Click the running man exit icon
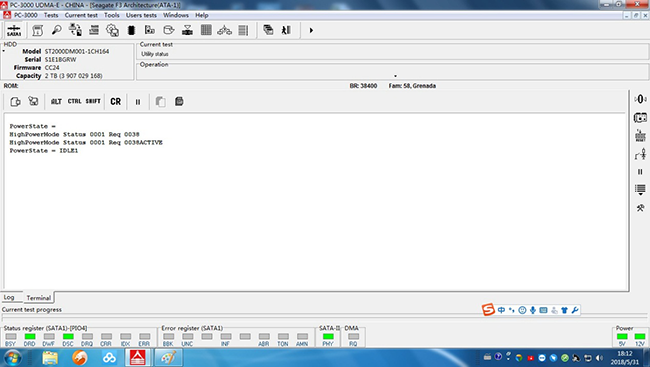 (x=286, y=30)
